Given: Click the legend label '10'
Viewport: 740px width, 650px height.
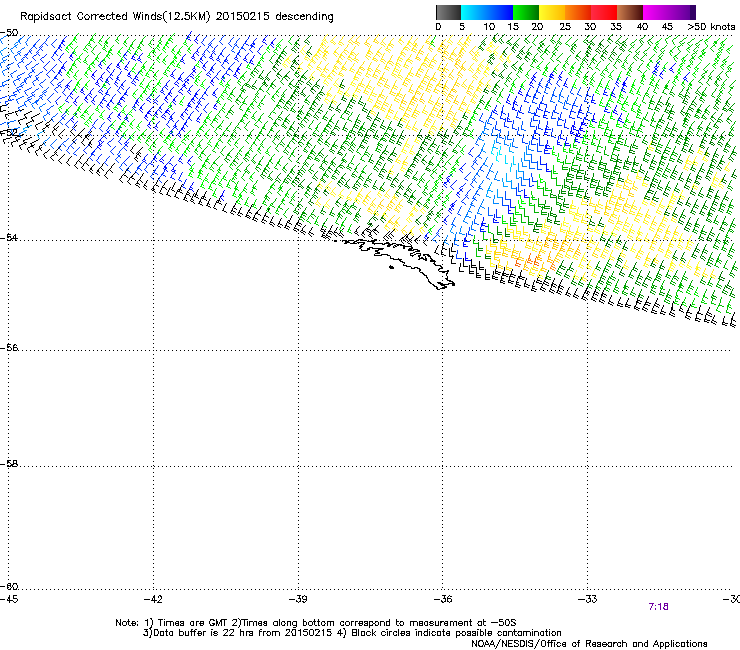Looking at the screenshot, I should [x=489, y=27].
